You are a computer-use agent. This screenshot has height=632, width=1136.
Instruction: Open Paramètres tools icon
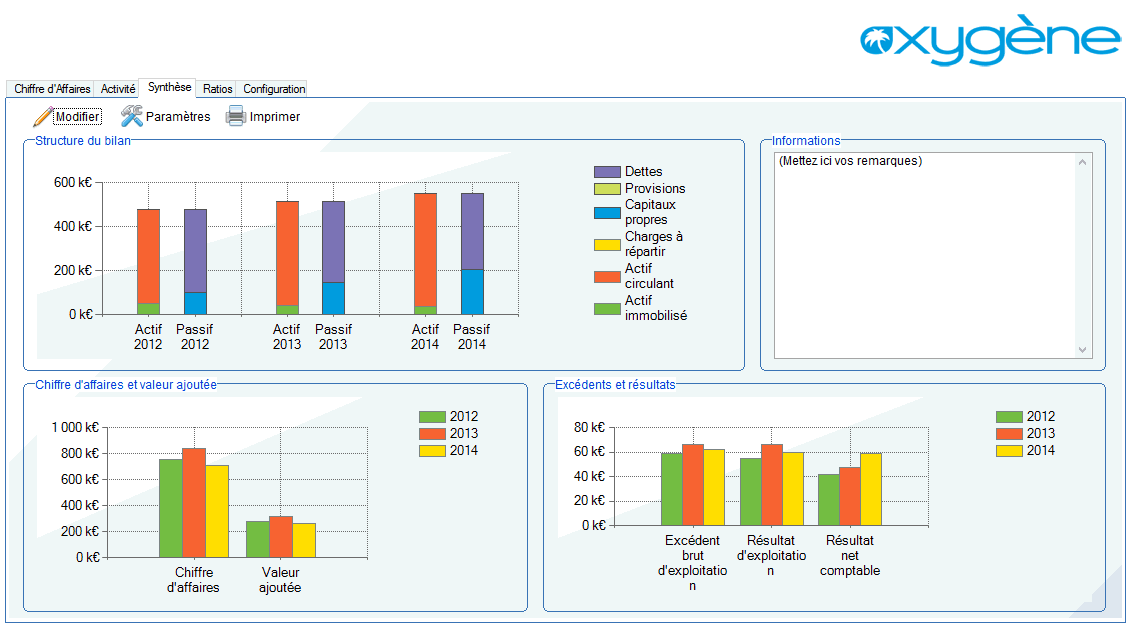pyautogui.click(x=132, y=117)
